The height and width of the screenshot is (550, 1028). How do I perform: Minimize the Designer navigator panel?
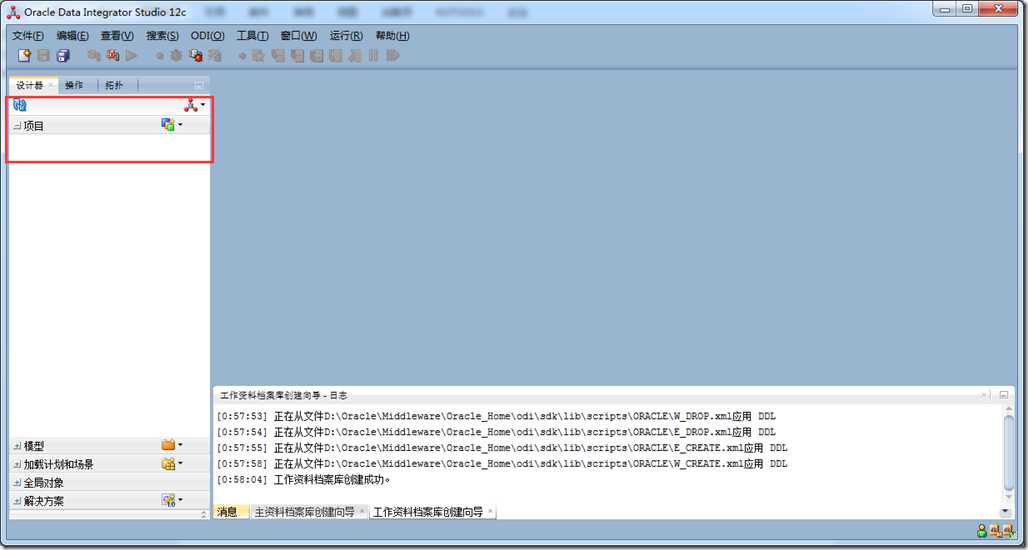[x=199, y=85]
